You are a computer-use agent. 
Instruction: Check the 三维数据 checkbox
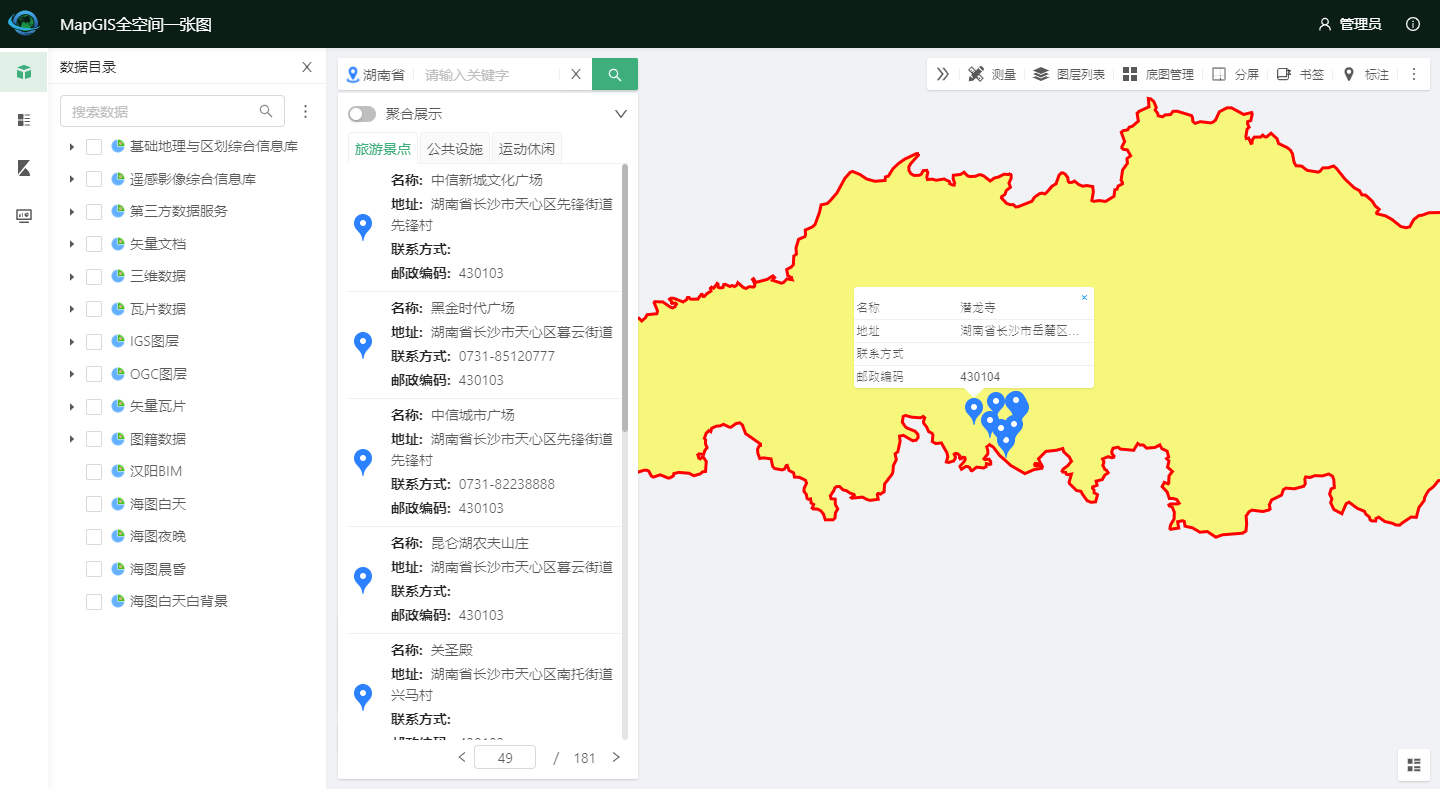pos(94,276)
